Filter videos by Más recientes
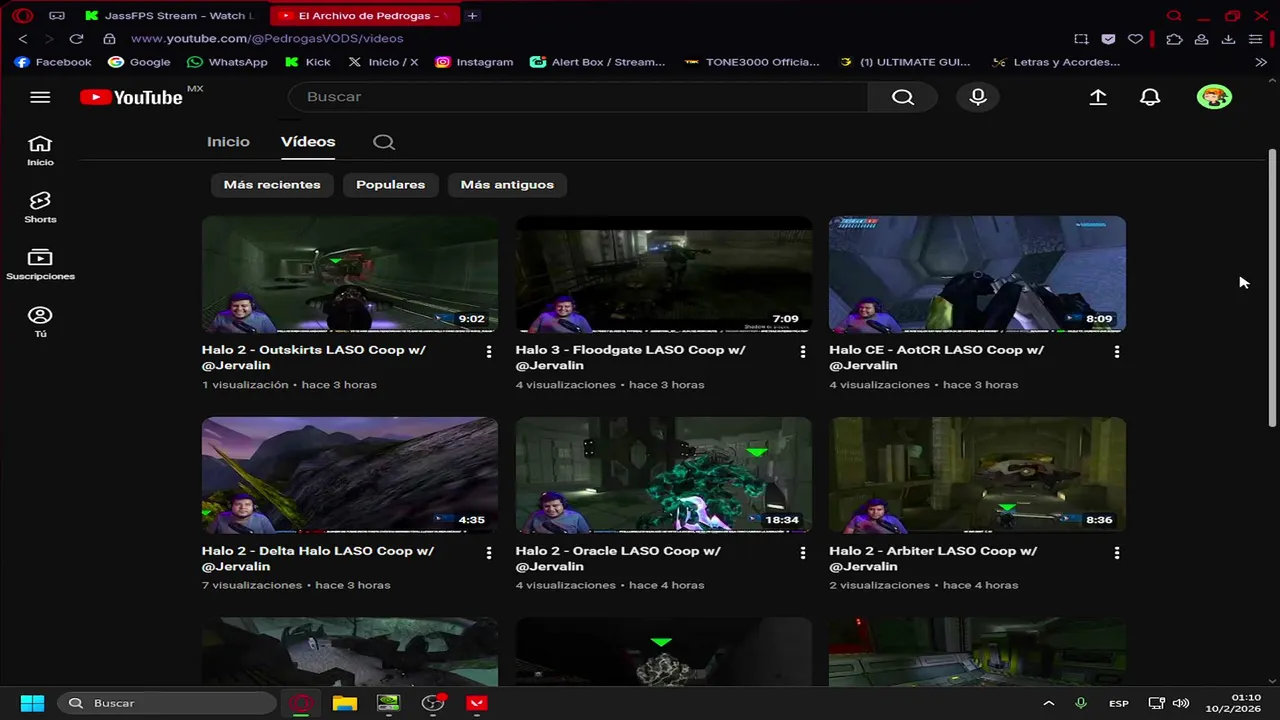 pos(272,185)
